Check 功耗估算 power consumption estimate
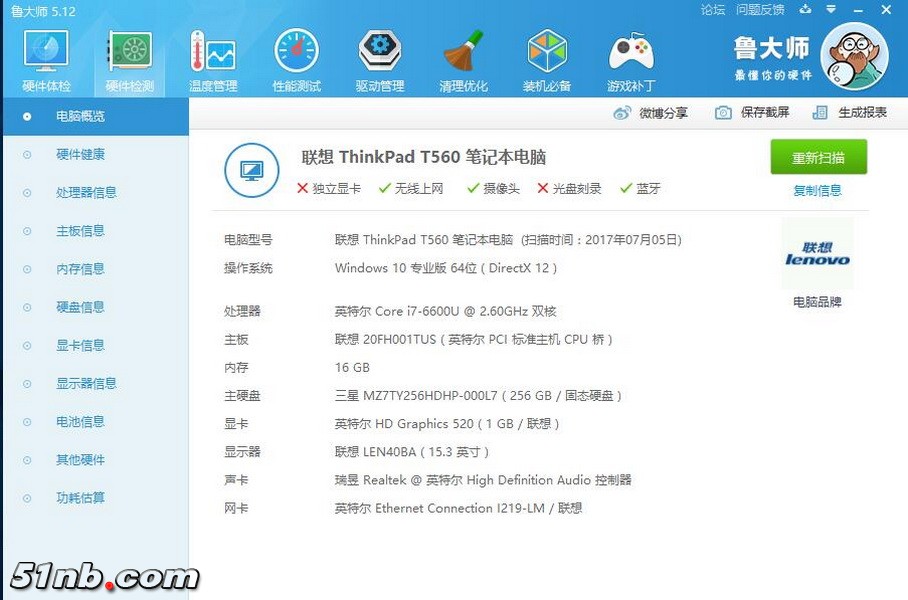908x600 pixels. [x=80, y=498]
